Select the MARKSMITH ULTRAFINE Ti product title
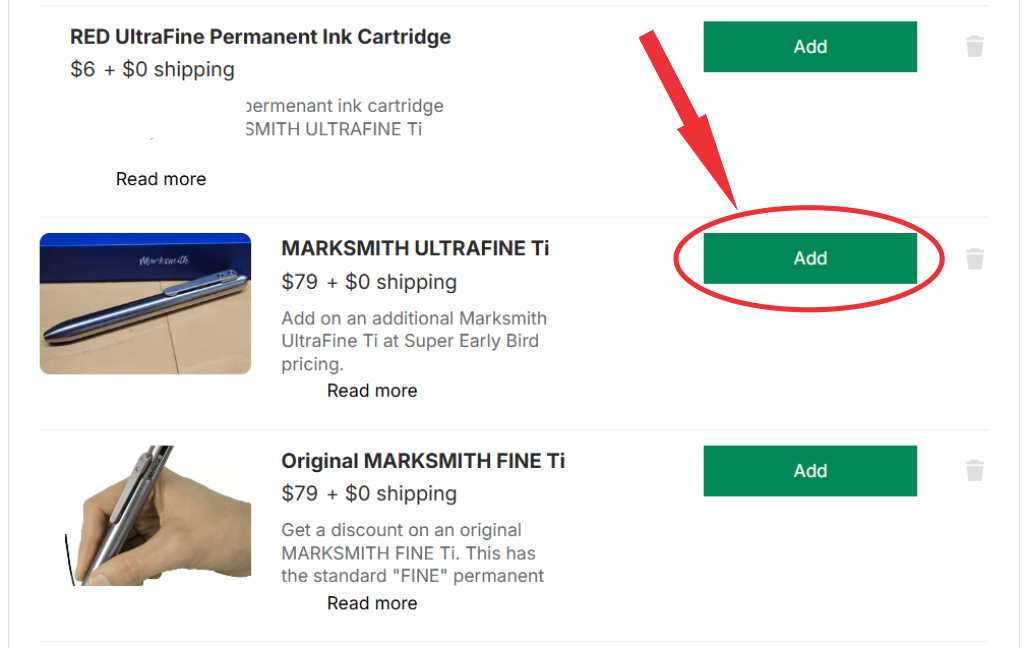The image size is (1024, 648). coord(414,248)
